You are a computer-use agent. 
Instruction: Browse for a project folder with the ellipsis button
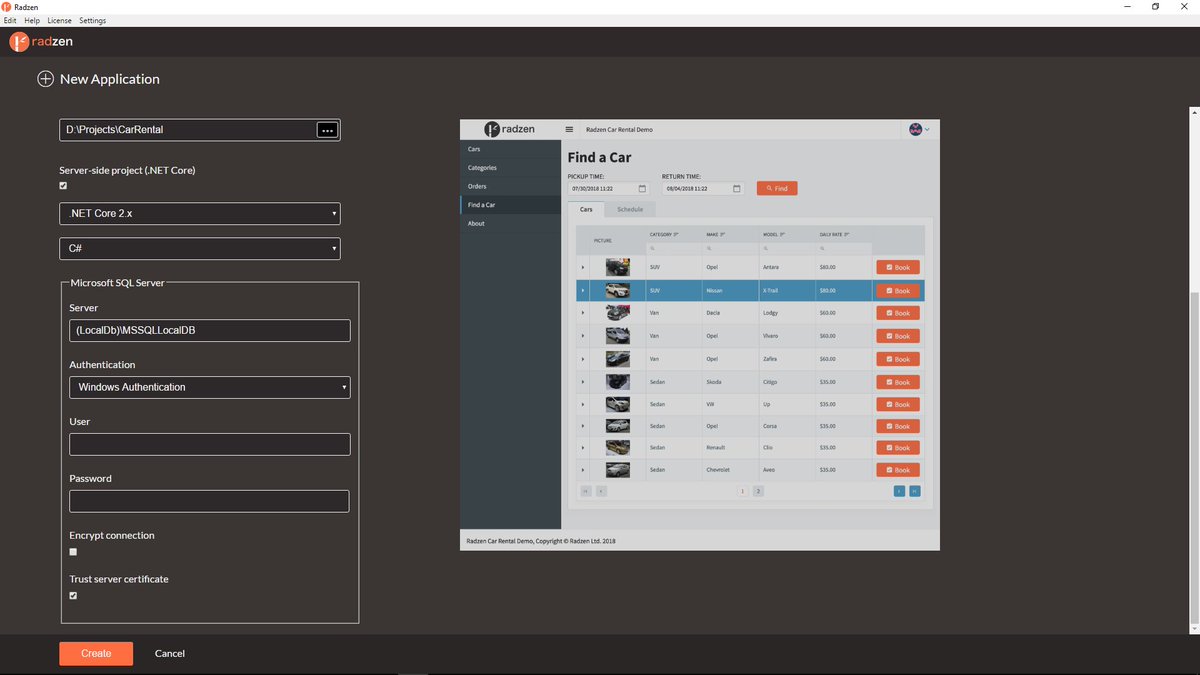coord(327,129)
